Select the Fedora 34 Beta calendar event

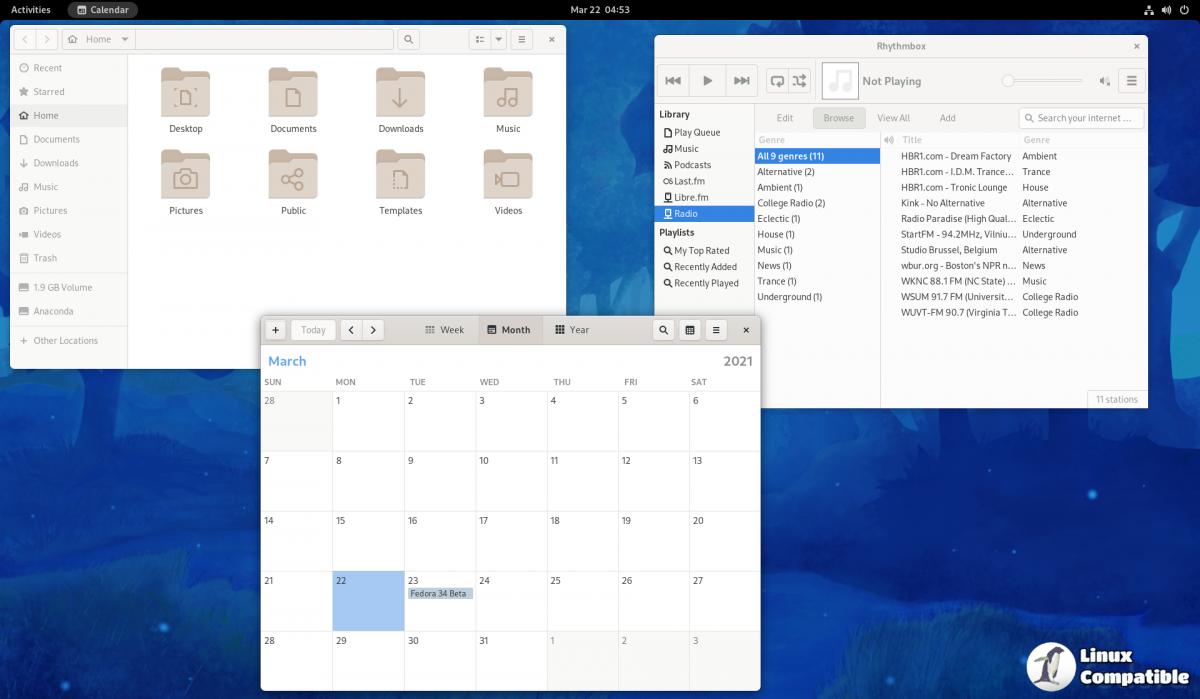(x=440, y=594)
